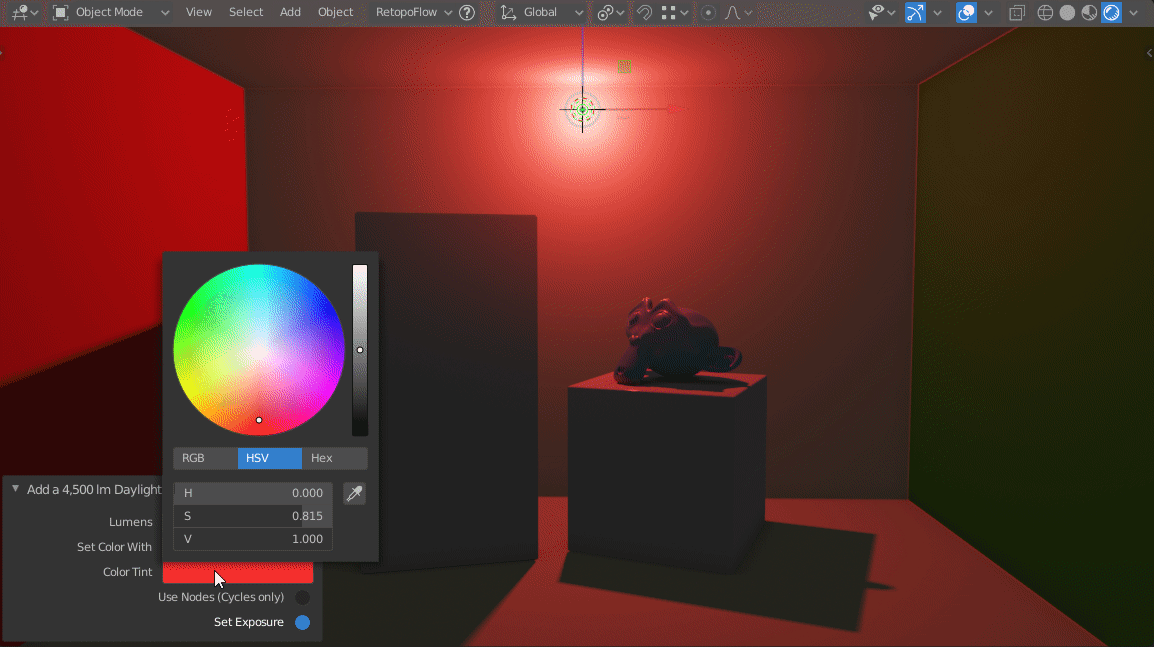1154x647 pixels.
Task: Expand the toolbar arrow at viewport left edge
Action: (x=2, y=53)
